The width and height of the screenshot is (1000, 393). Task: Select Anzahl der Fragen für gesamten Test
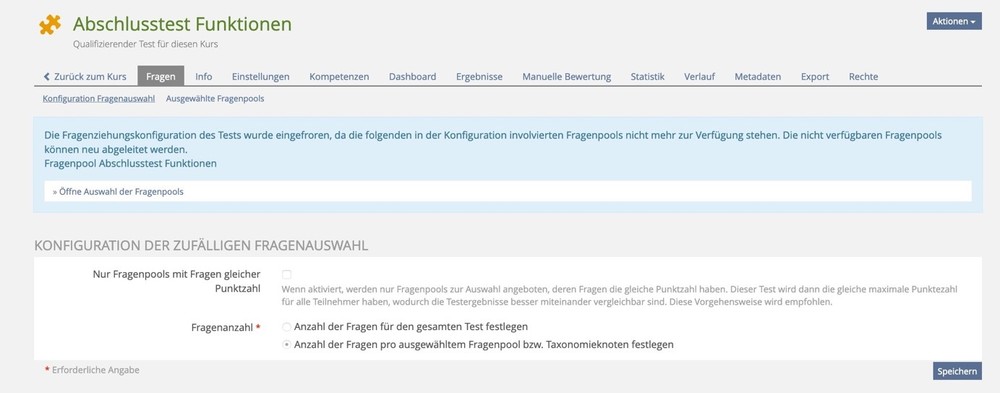(x=286, y=327)
